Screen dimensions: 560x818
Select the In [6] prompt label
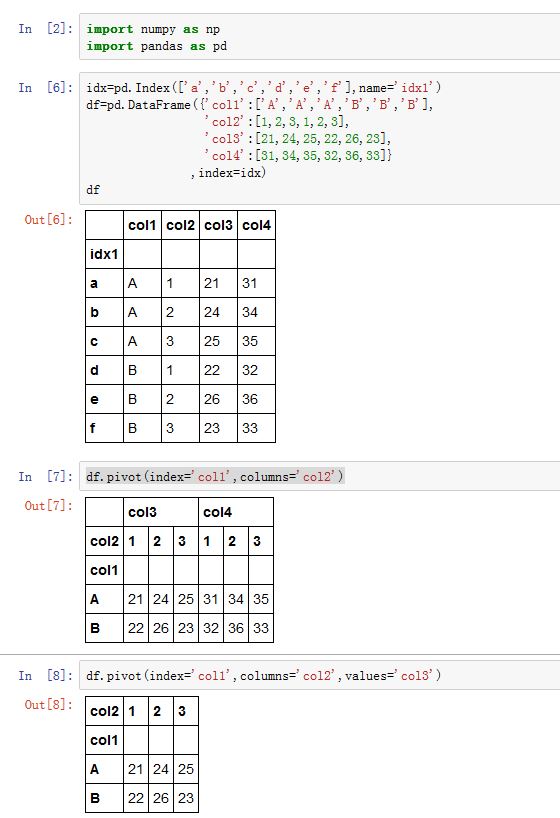pyautogui.click(x=45, y=88)
